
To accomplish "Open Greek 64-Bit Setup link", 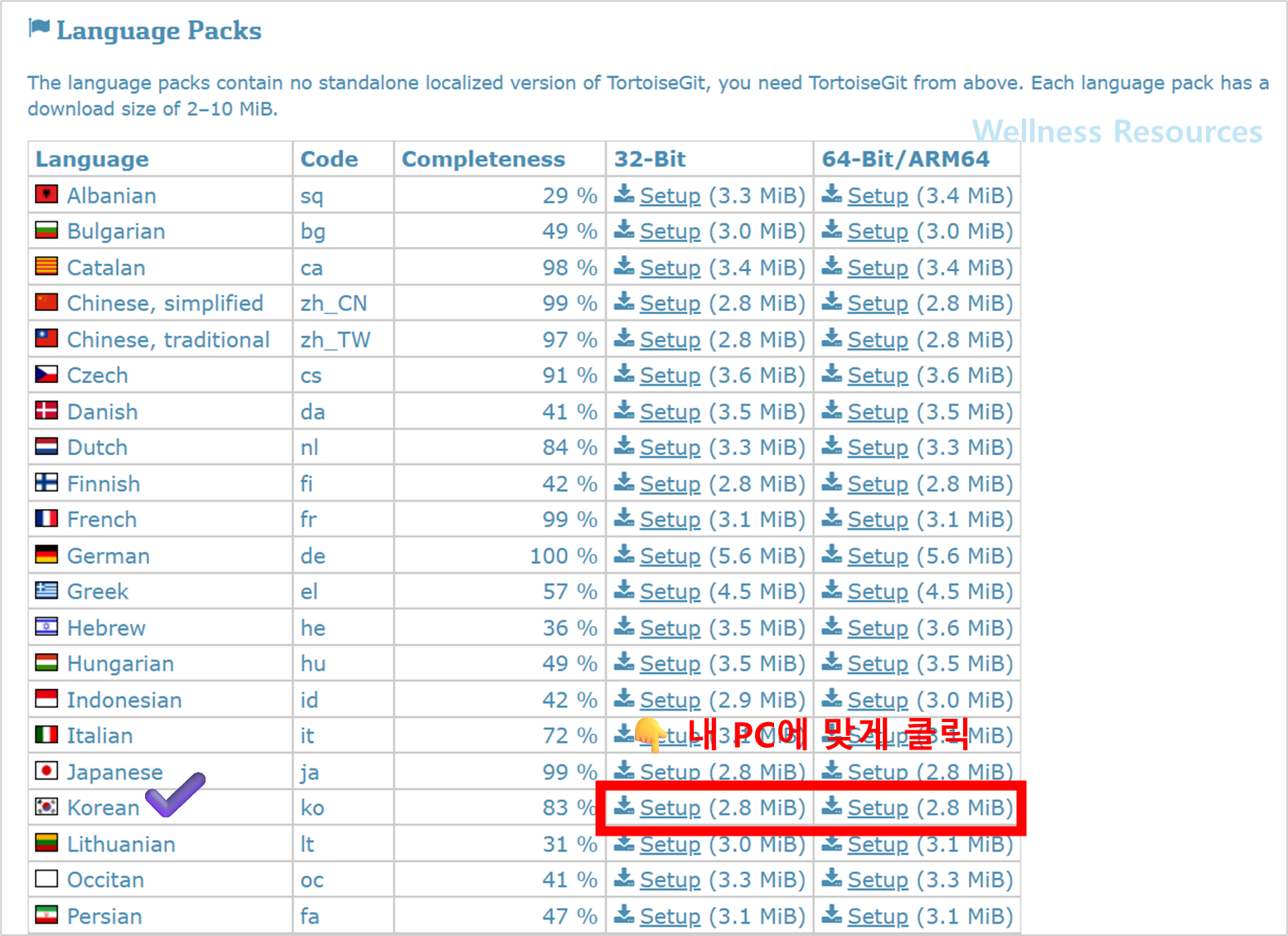I will coord(878,592).
